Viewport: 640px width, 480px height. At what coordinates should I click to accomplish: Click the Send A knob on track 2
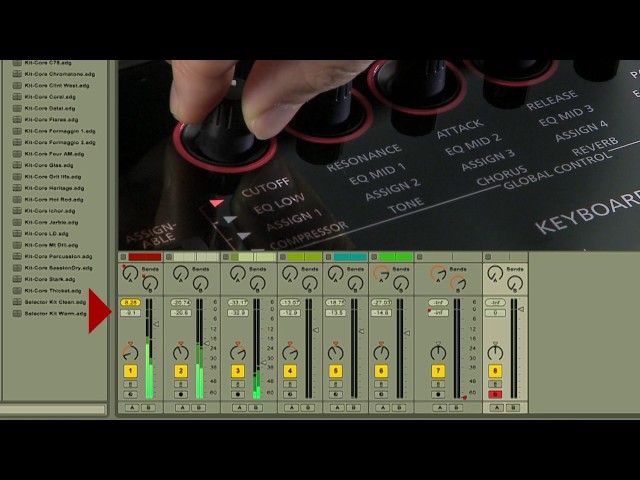coord(181,273)
